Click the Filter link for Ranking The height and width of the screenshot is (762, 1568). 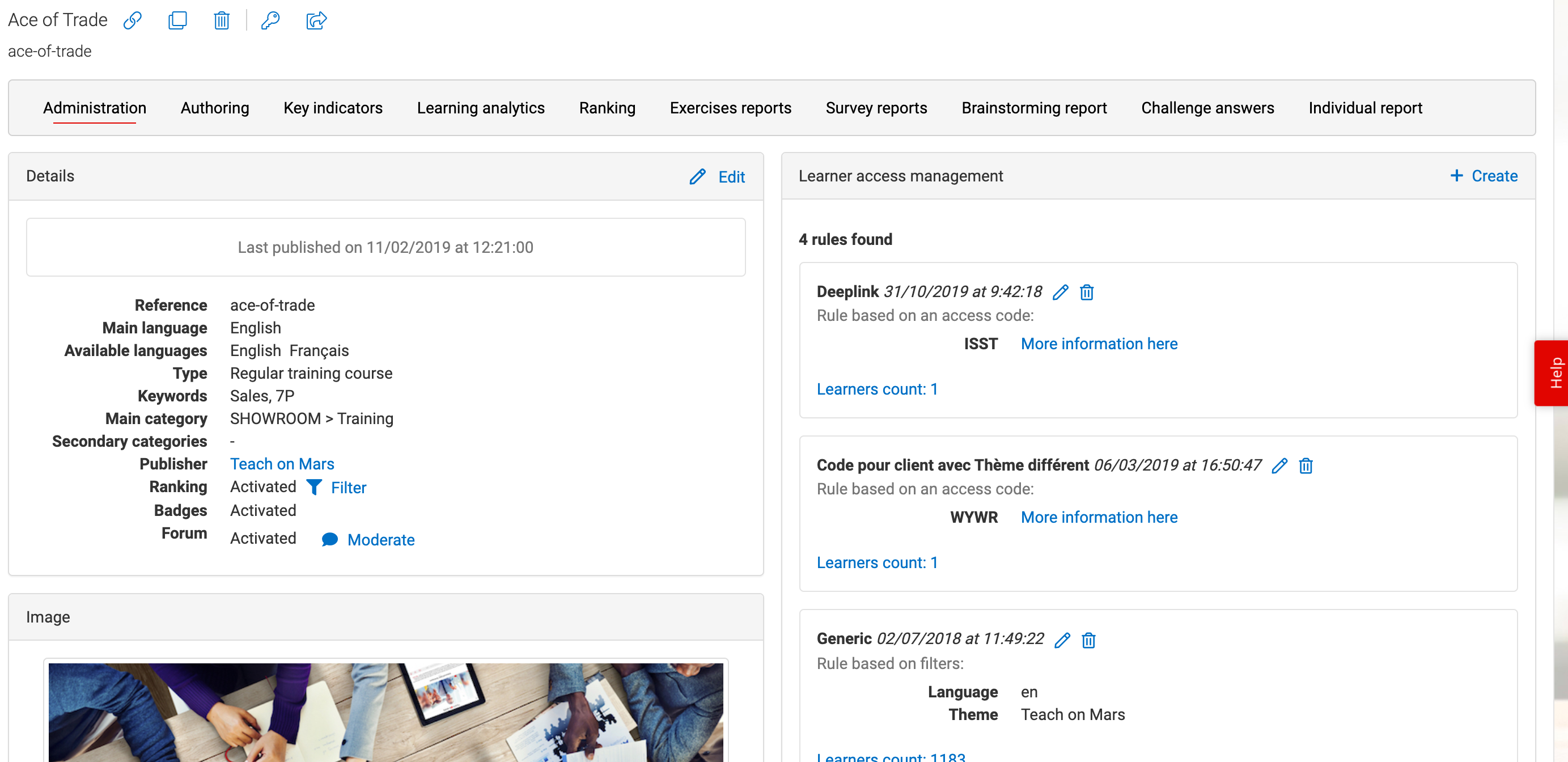tap(348, 488)
